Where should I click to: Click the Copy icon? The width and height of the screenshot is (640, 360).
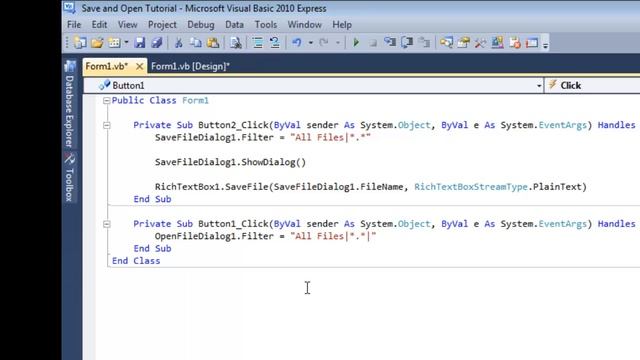coord(196,42)
